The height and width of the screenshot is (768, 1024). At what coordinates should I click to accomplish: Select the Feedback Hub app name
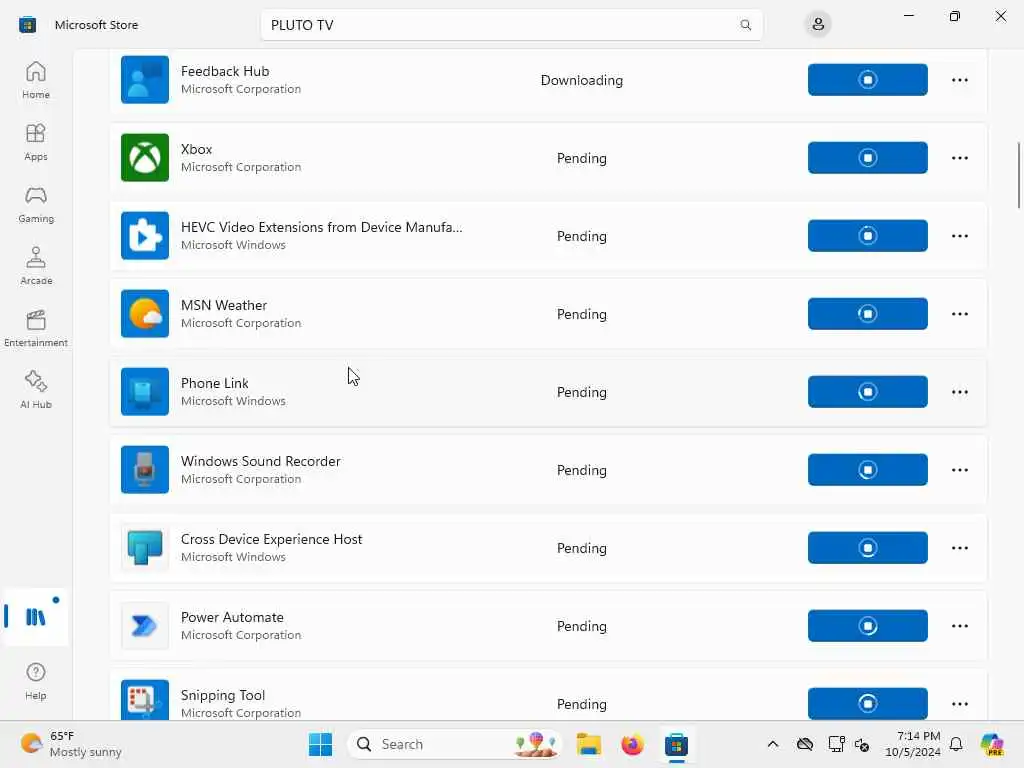(x=225, y=71)
